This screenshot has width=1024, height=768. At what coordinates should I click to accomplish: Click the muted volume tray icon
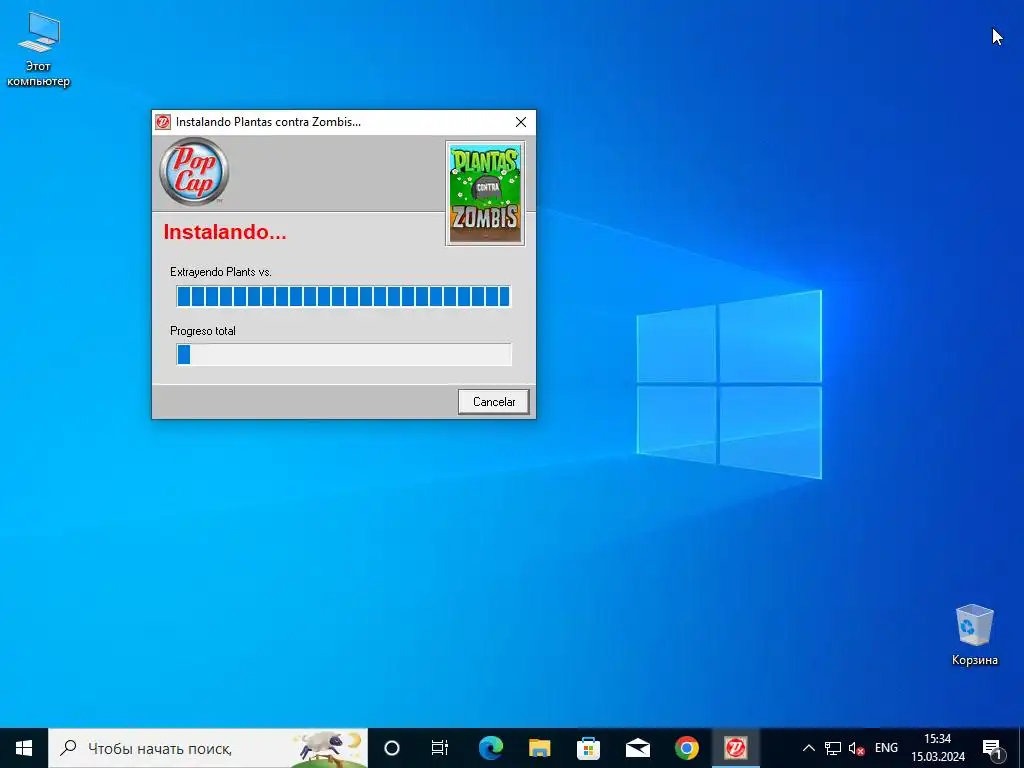coord(856,748)
